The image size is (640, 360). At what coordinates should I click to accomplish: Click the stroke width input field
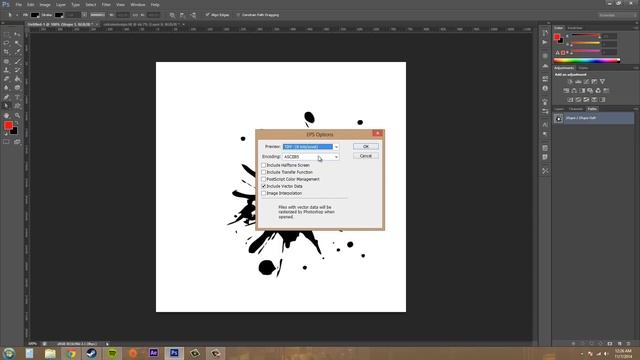pyautogui.click(x=73, y=15)
